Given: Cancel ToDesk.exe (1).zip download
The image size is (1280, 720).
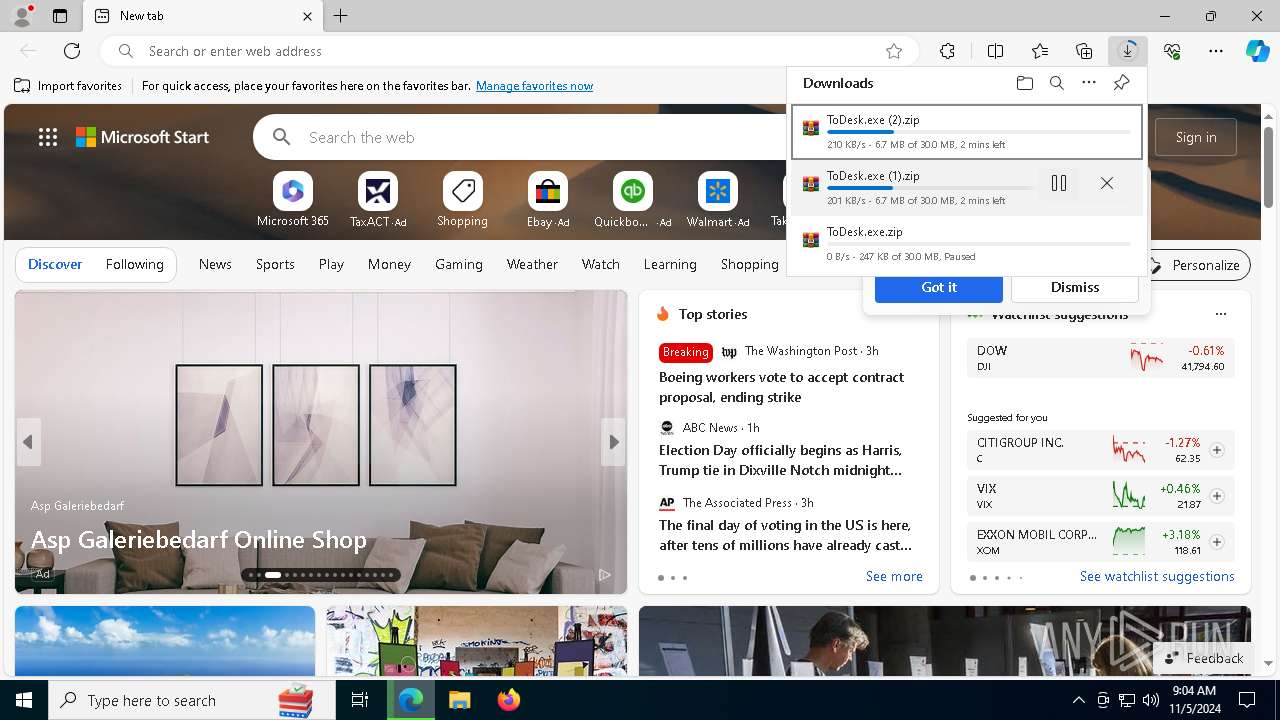Looking at the screenshot, I should point(1107,183).
